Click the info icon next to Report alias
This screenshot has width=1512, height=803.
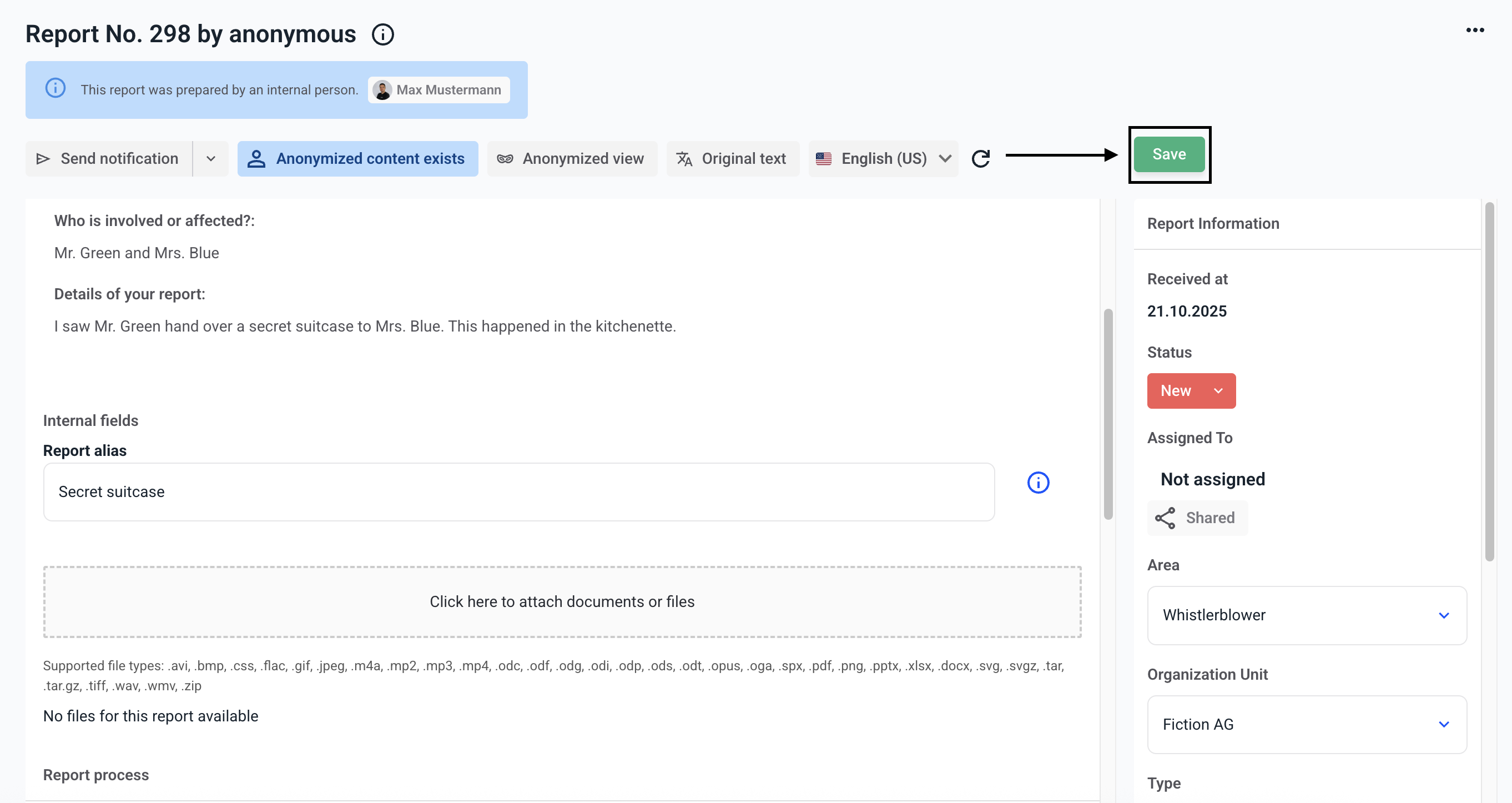click(x=1038, y=482)
